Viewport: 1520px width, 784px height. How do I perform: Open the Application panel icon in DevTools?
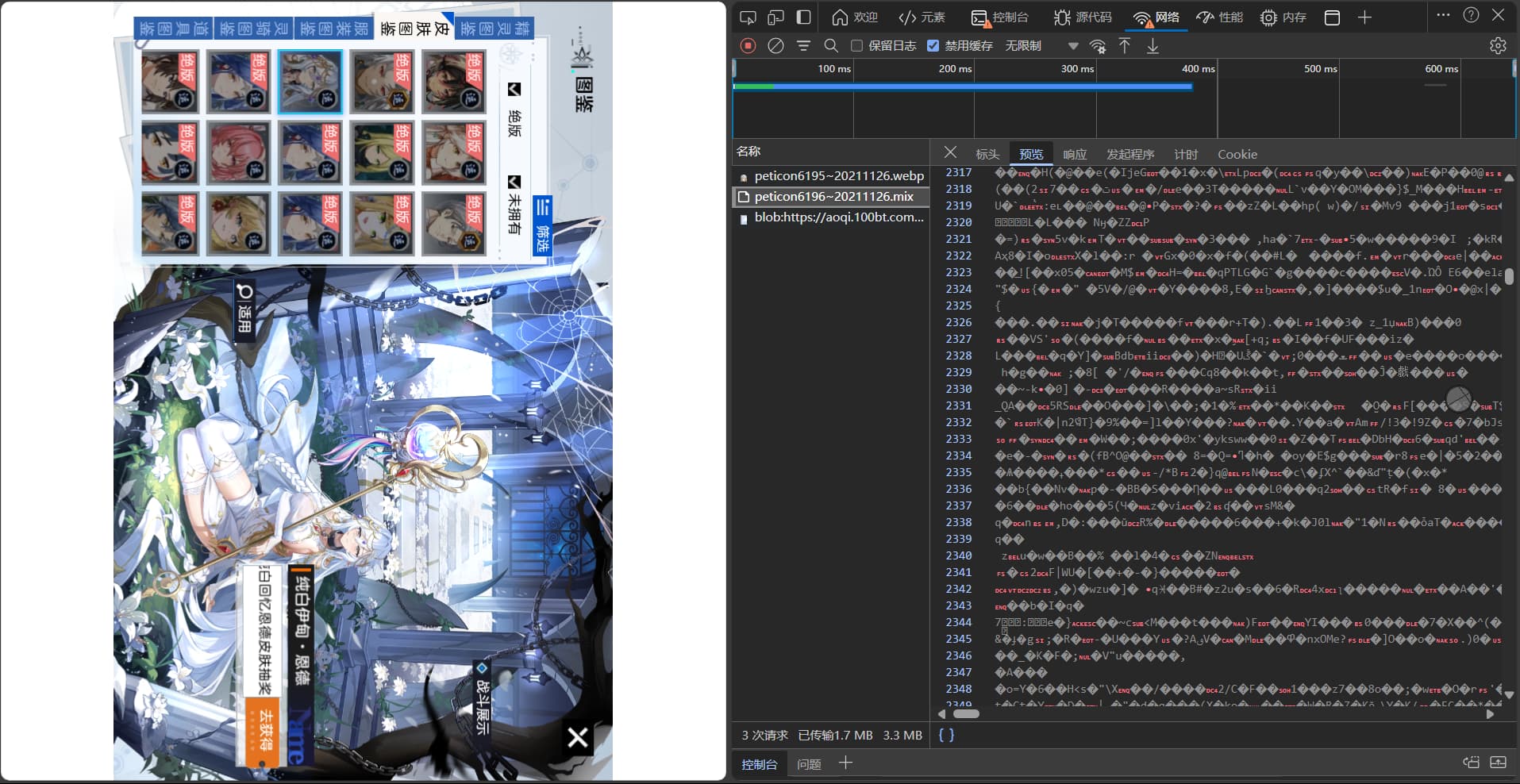click(x=1333, y=17)
